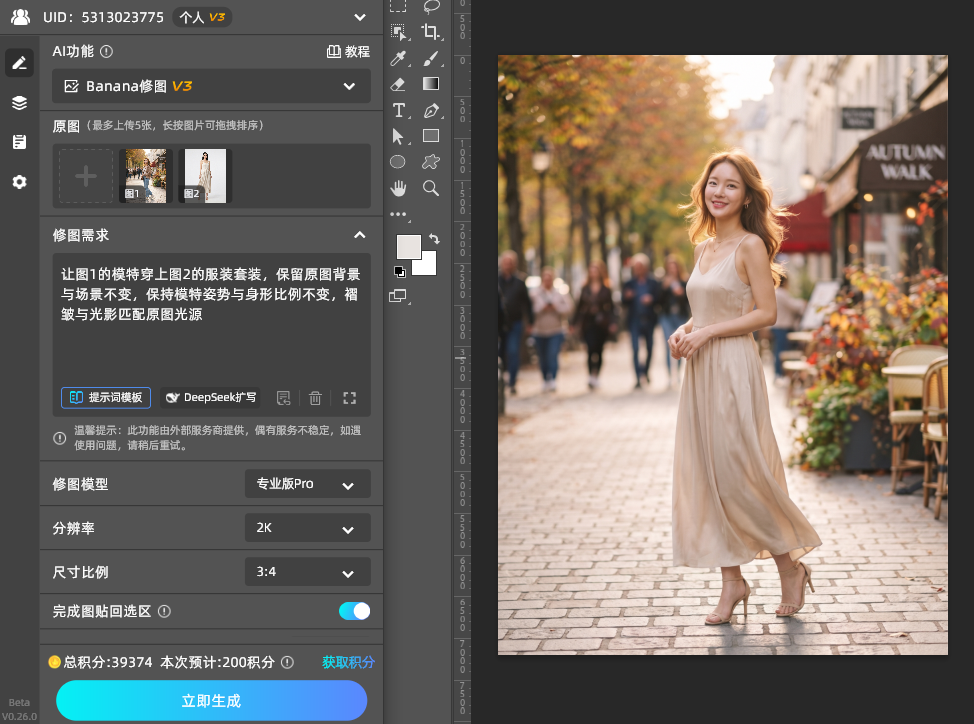Click the 立即生成 button
This screenshot has height=724, width=974.
(211, 701)
